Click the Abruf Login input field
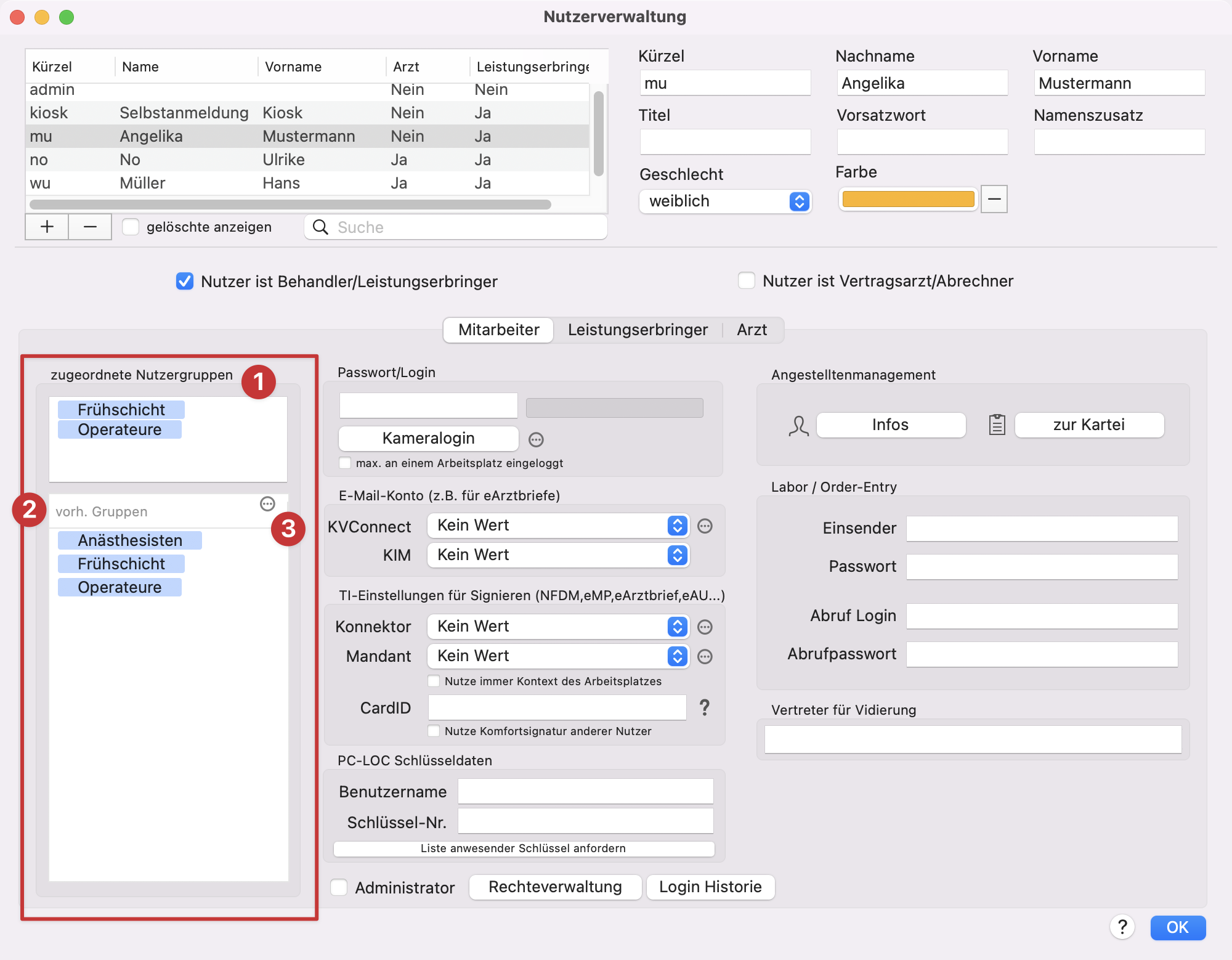 point(1042,616)
